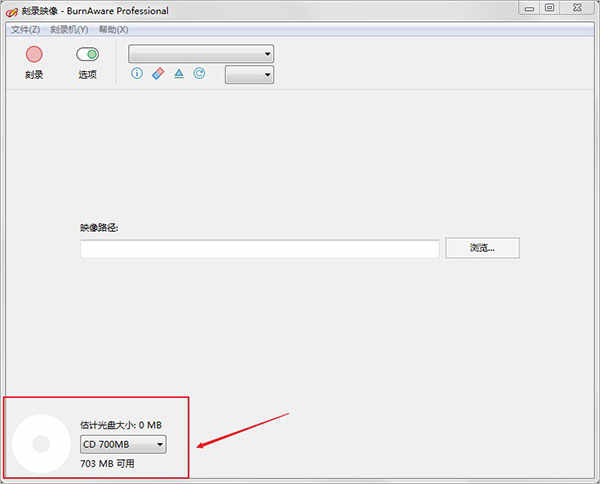Click the BurnAware app icon in title bar
Viewport: 600px width, 484px height.
(12, 11)
